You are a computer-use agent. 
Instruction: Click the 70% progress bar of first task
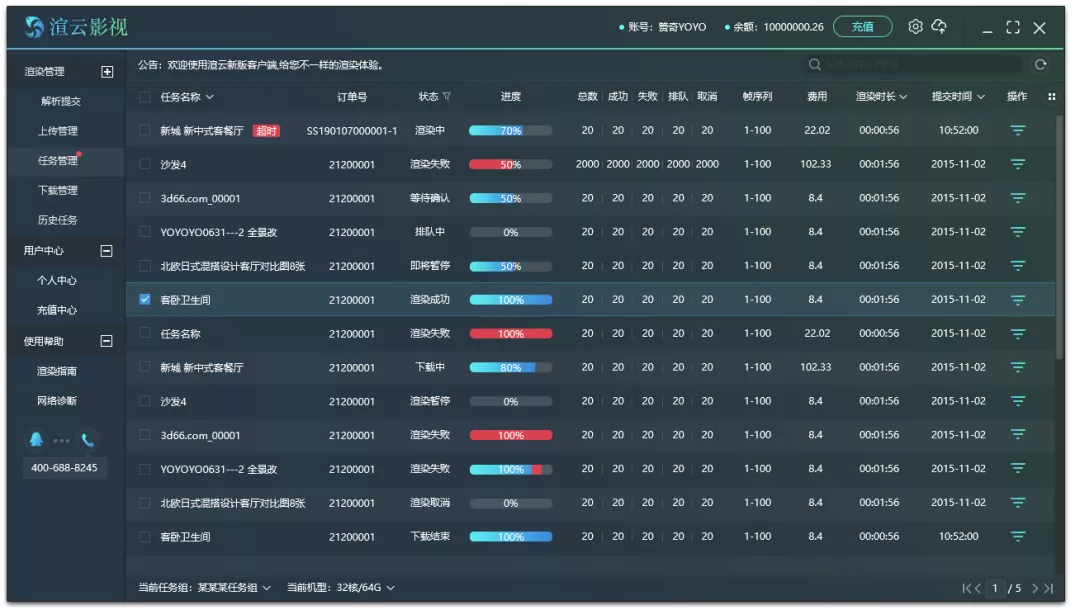coord(510,131)
